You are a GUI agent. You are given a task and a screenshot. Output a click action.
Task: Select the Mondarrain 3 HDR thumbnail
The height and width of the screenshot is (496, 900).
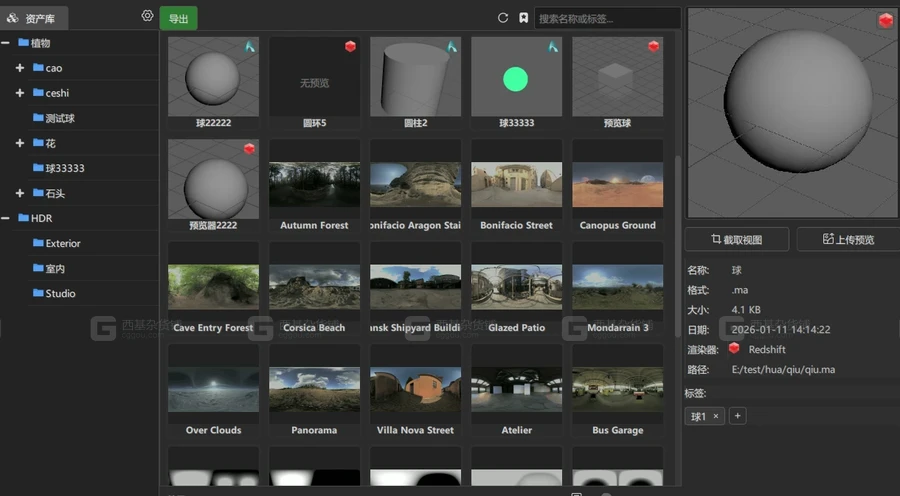(x=618, y=286)
